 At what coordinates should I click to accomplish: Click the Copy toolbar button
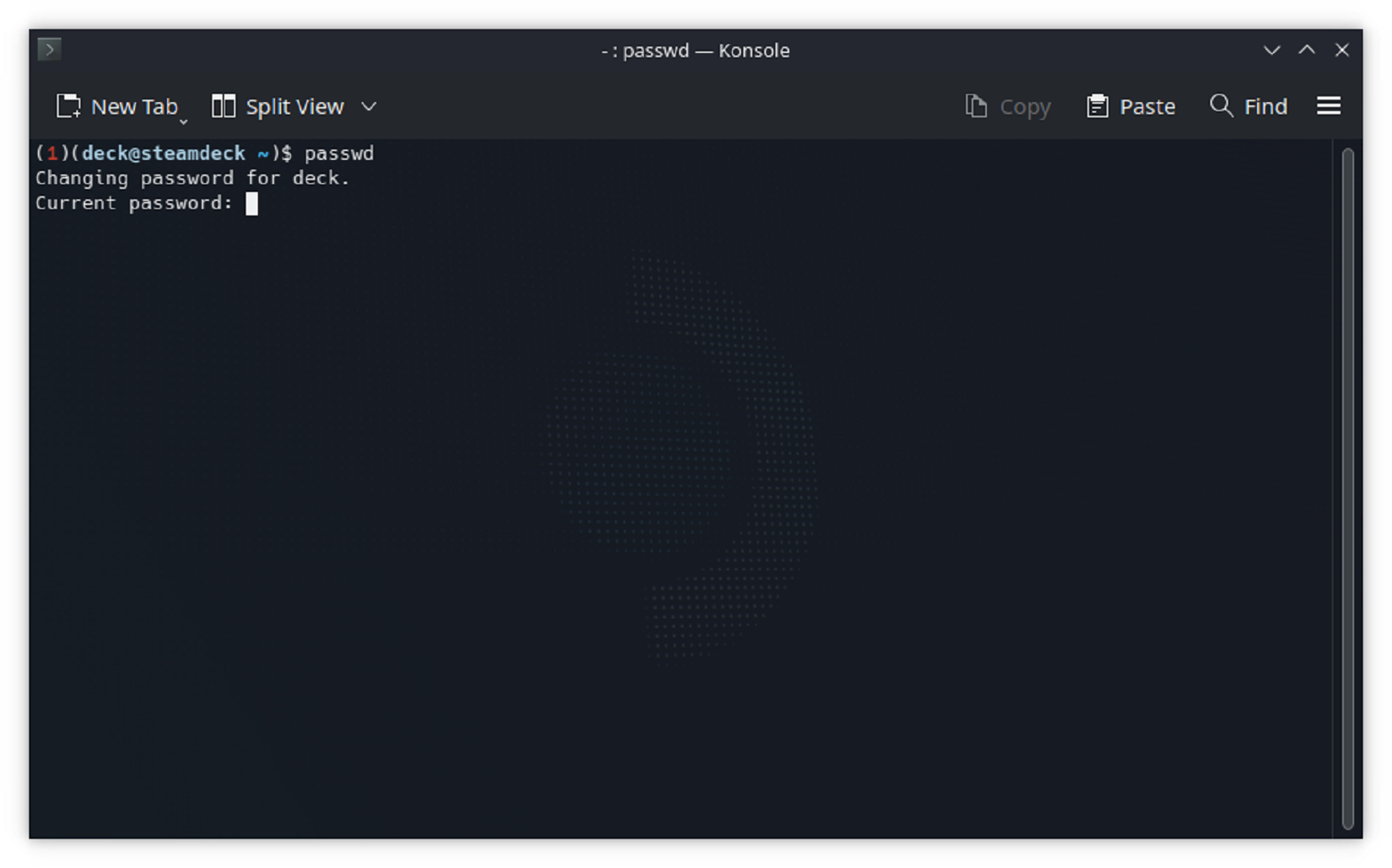1008,106
